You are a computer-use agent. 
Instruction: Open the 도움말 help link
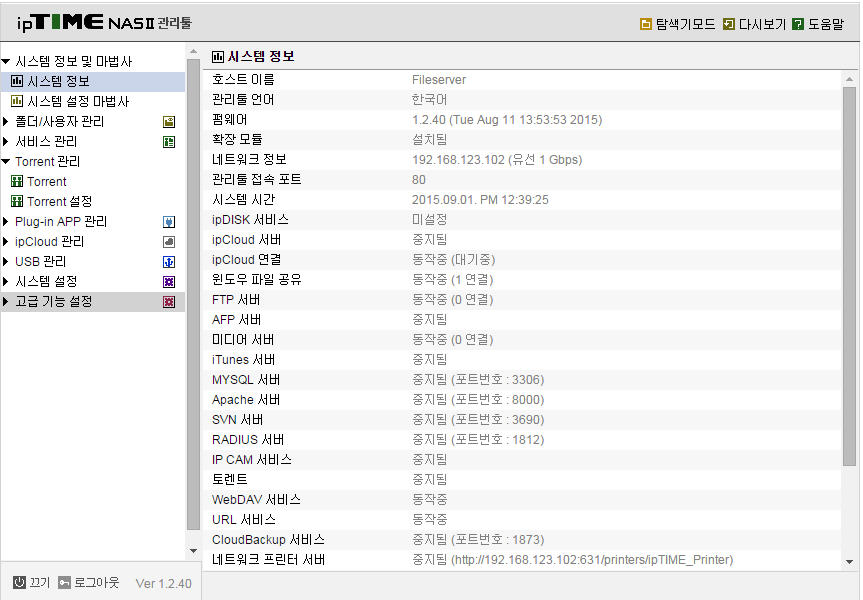click(826, 24)
